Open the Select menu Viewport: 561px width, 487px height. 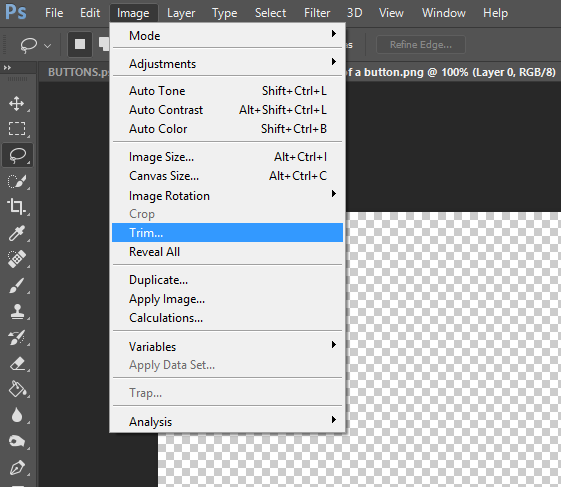pos(270,13)
